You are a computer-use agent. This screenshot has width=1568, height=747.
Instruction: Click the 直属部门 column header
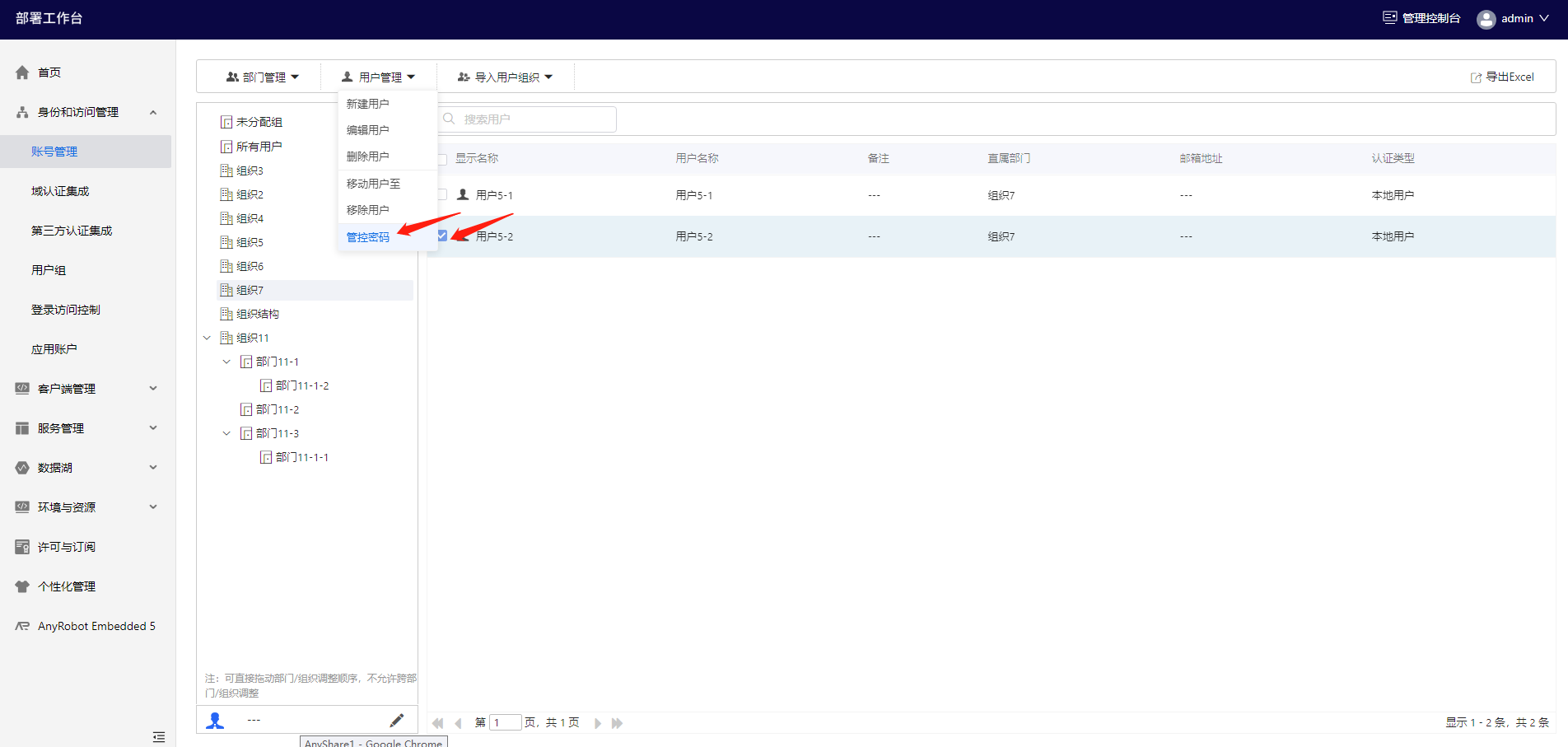point(1009,158)
